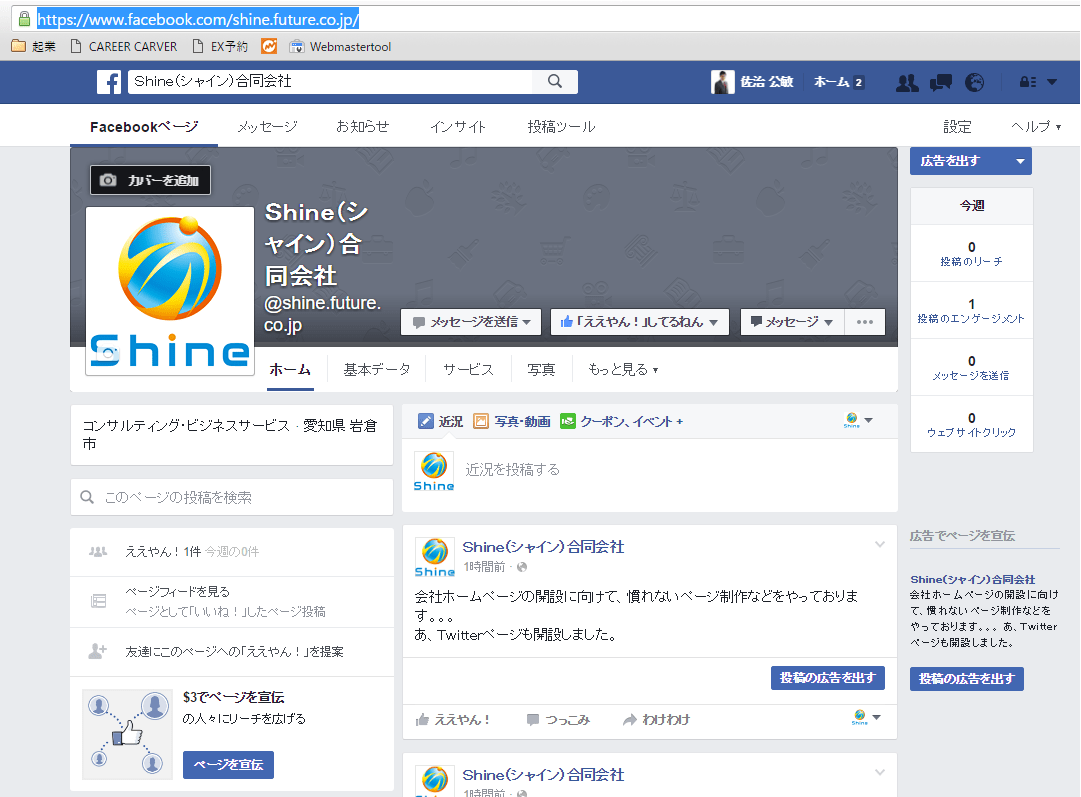Click the つっこみ comment button
1081x797 pixels.
(558, 720)
